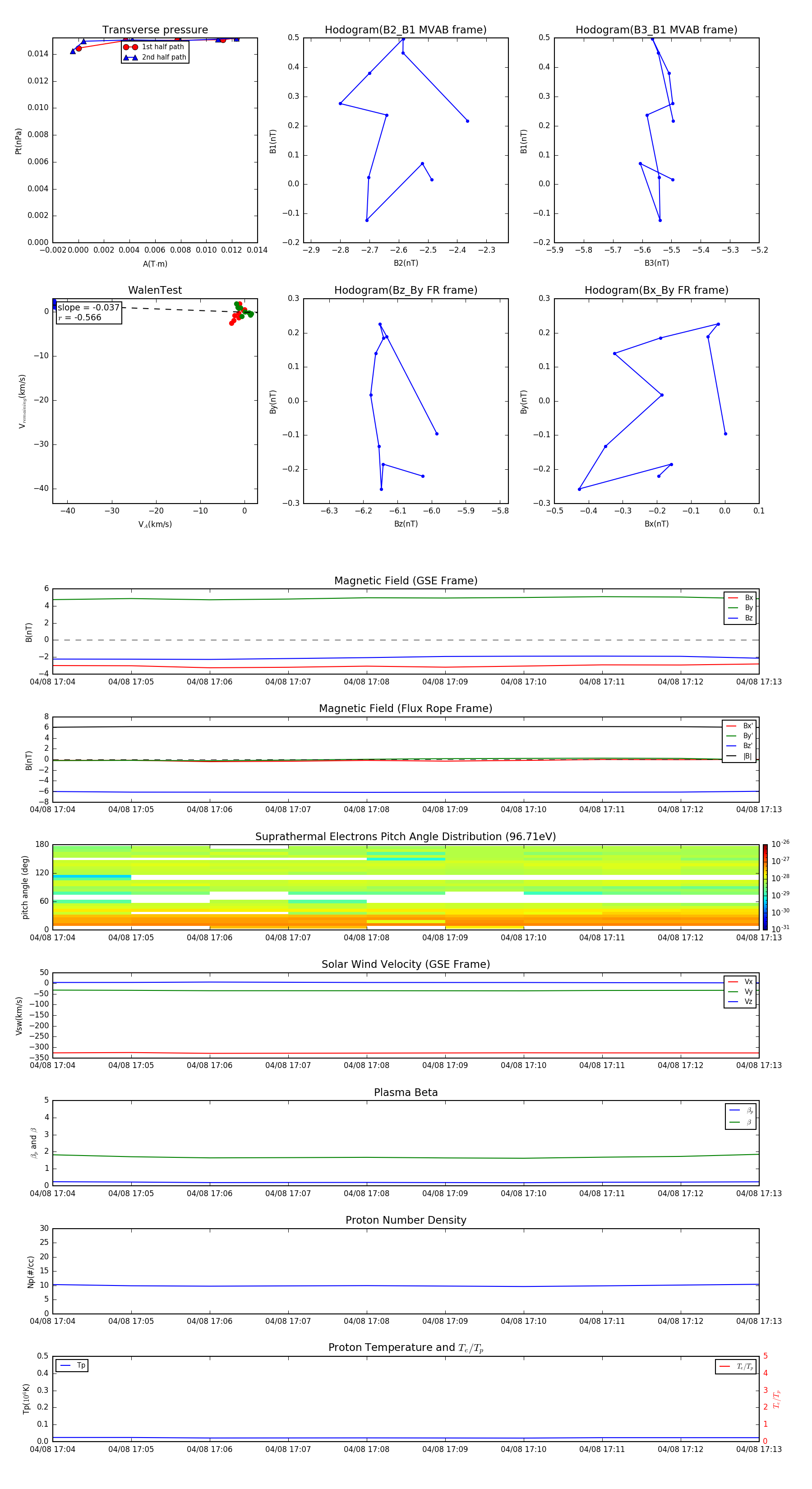The height and width of the screenshot is (1489, 812).
Task: Click the "slope = -0.037" annotation
Action: [88, 308]
